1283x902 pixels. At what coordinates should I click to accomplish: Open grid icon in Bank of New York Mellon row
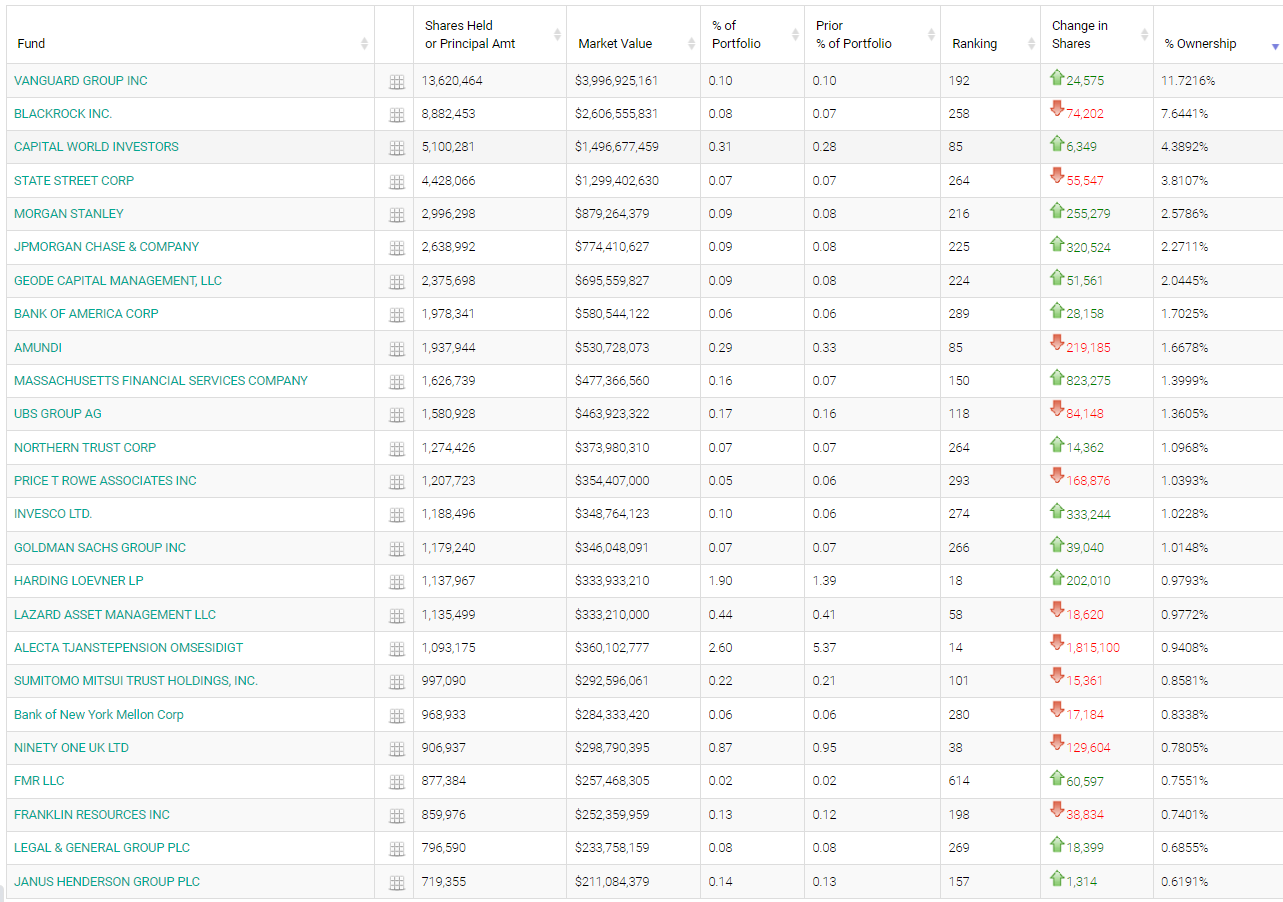pos(396,716)
